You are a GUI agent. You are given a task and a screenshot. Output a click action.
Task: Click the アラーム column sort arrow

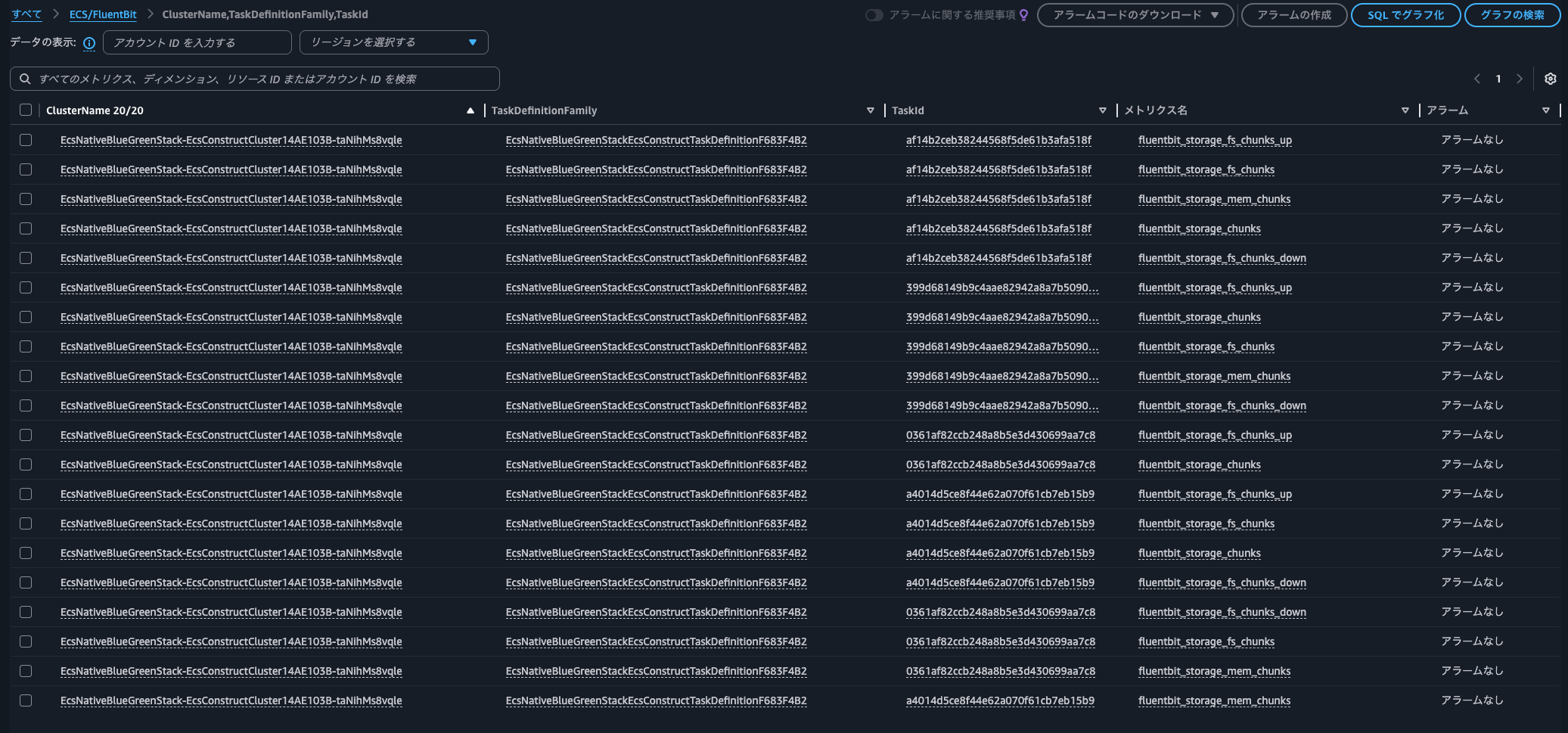click(1545, 110)
